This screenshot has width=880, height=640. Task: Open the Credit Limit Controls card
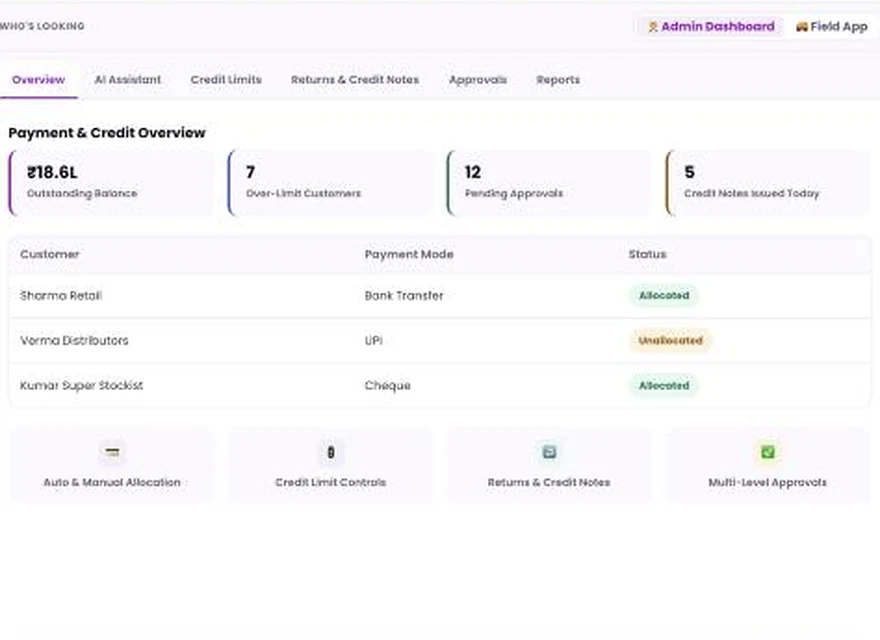point(331,465)
